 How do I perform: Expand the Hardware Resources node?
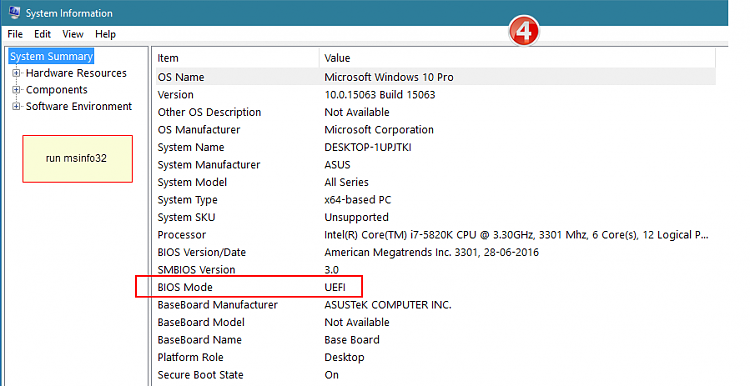click(16, 73)
